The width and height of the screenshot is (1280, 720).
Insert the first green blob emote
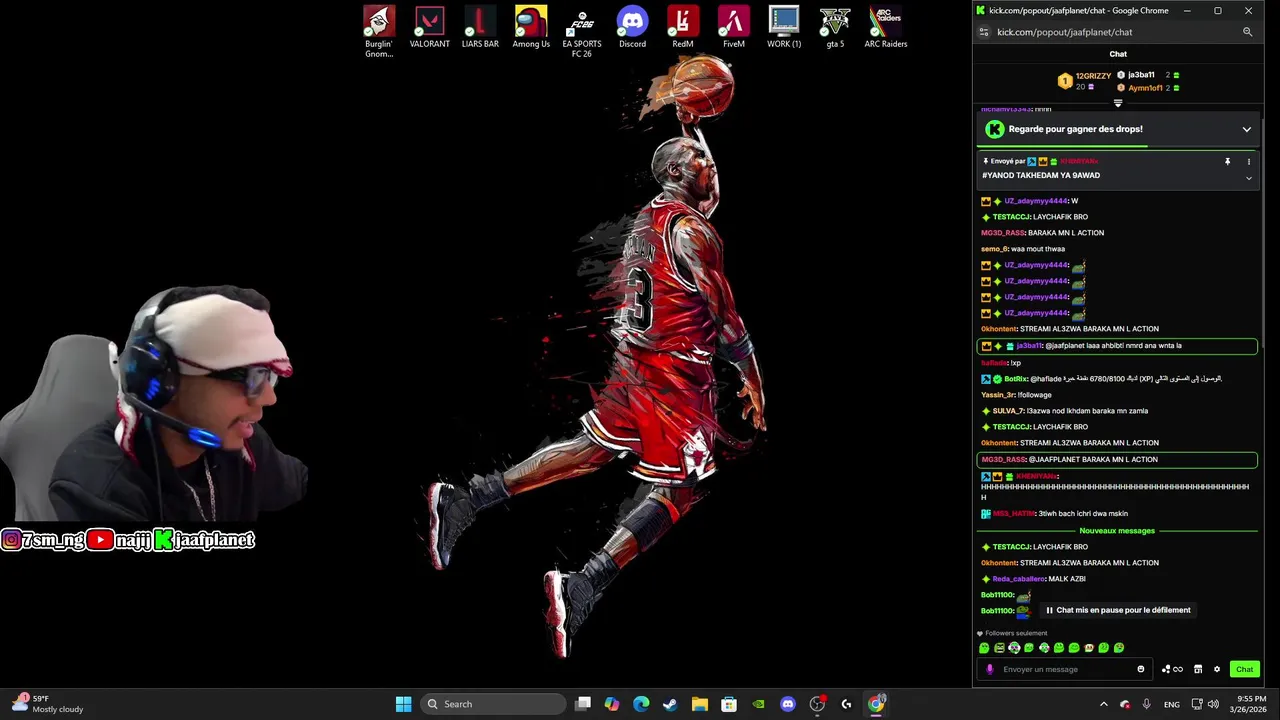pyautogui.click(x=984, y=648)
